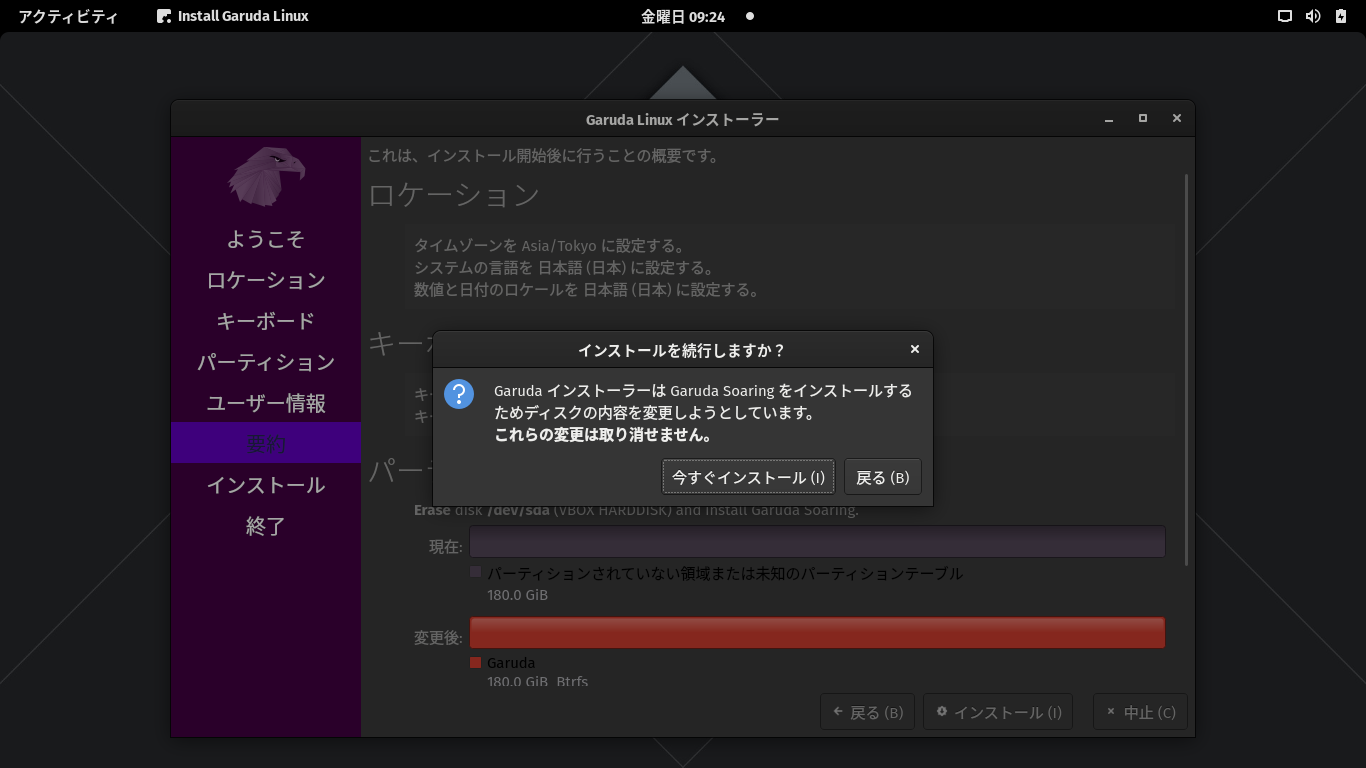Image resolution: width=1366 pixels, height=768 pixels.
Task: Open アクティビティ overview
Action: [x=68, y=16]
